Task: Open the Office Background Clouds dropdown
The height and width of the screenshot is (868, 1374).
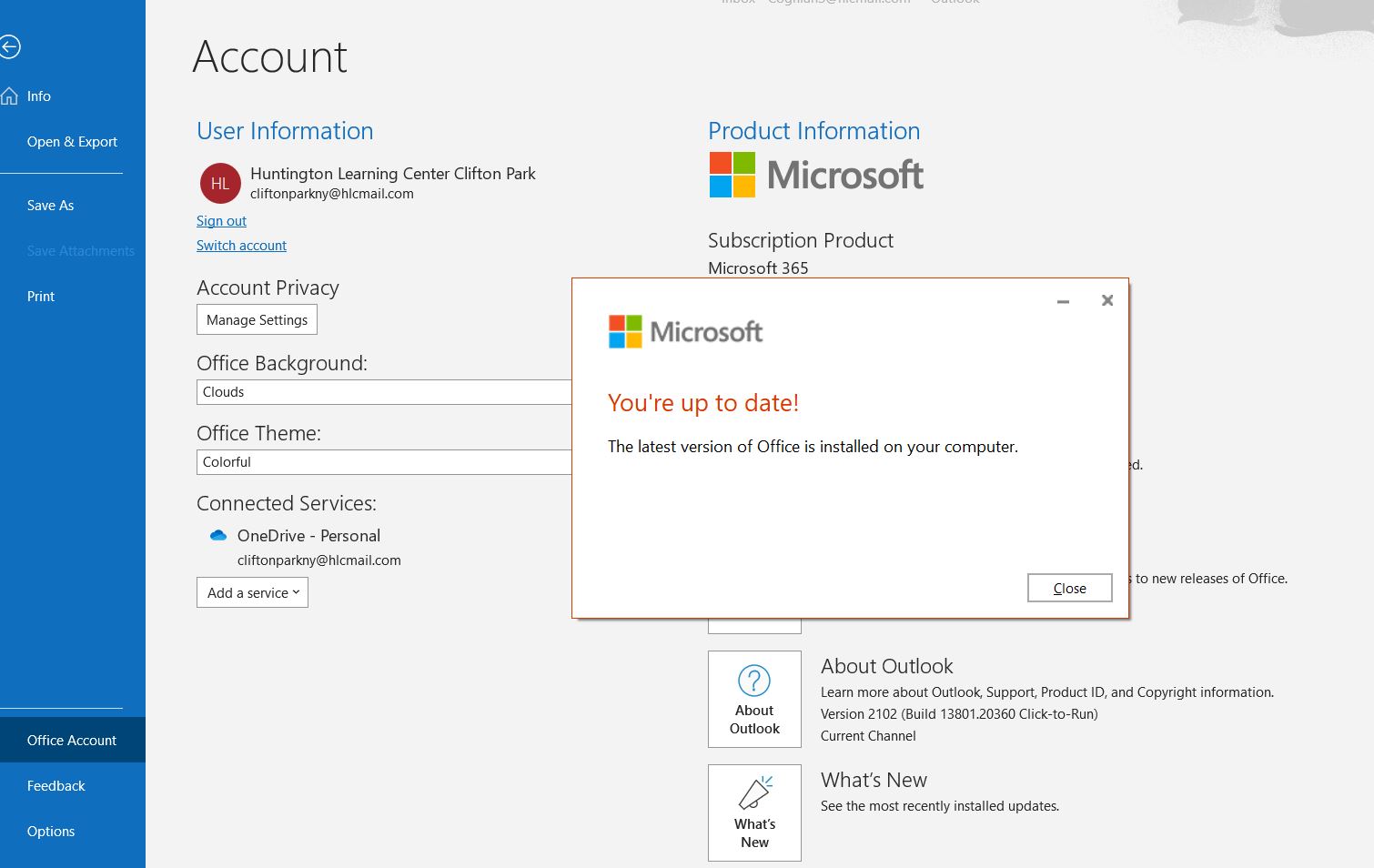Action: tap(384, 392)
